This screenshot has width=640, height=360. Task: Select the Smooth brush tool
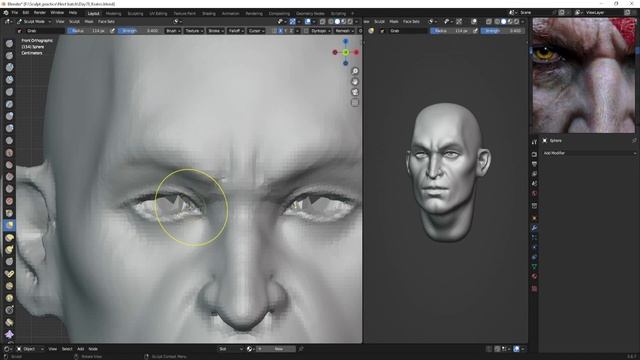click(9, 153)
